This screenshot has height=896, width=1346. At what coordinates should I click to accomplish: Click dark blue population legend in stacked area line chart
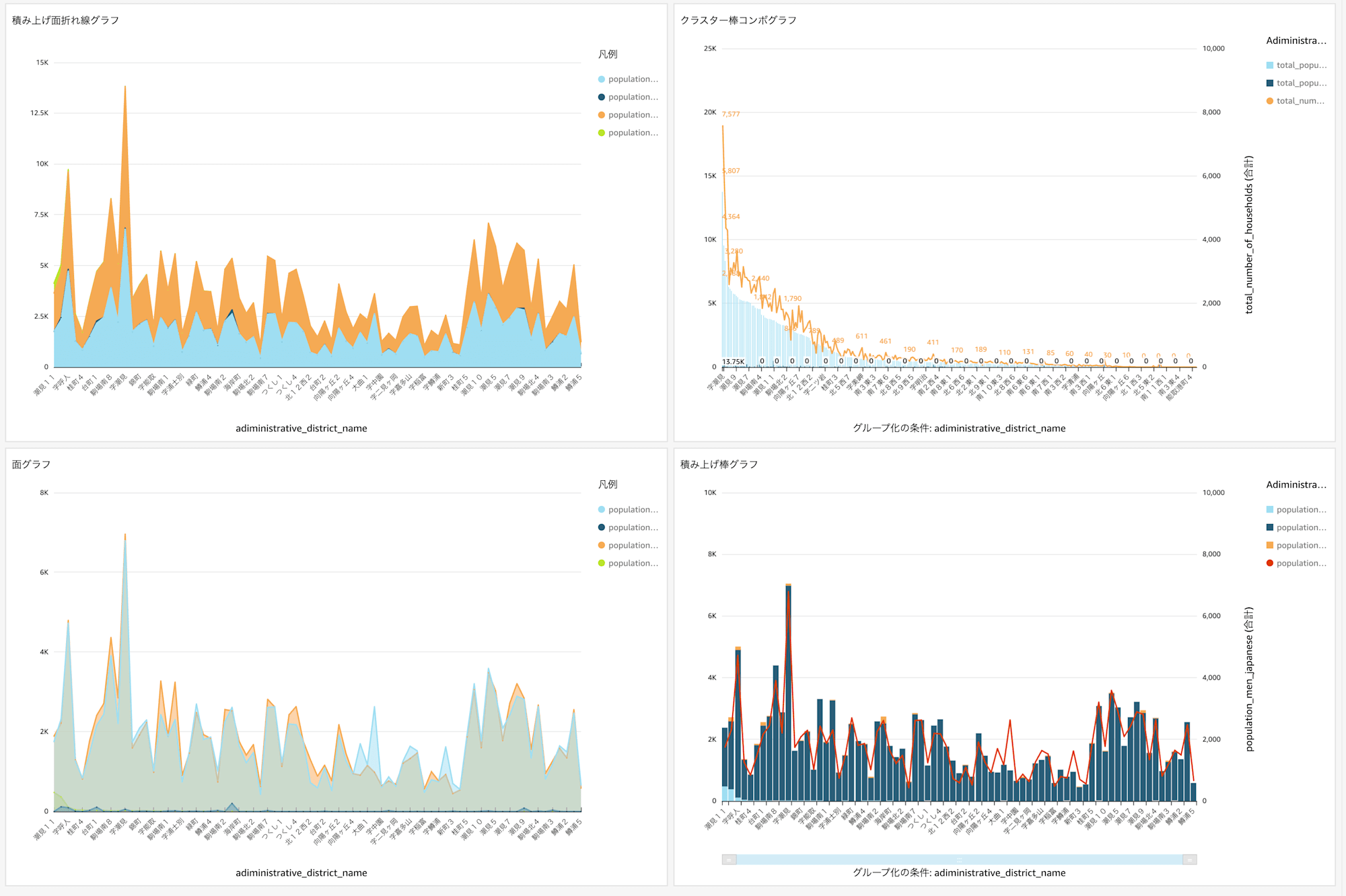point(628,97)
